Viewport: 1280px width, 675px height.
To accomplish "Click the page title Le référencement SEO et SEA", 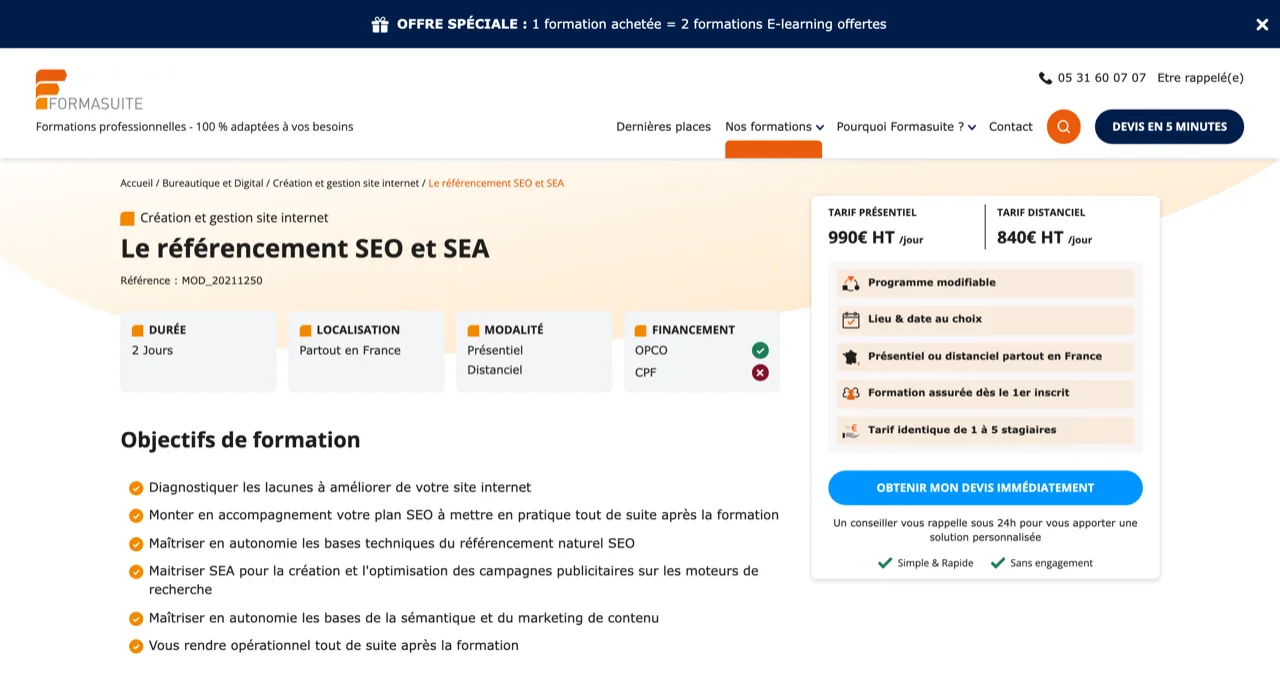I will click(x=305, y=248).
